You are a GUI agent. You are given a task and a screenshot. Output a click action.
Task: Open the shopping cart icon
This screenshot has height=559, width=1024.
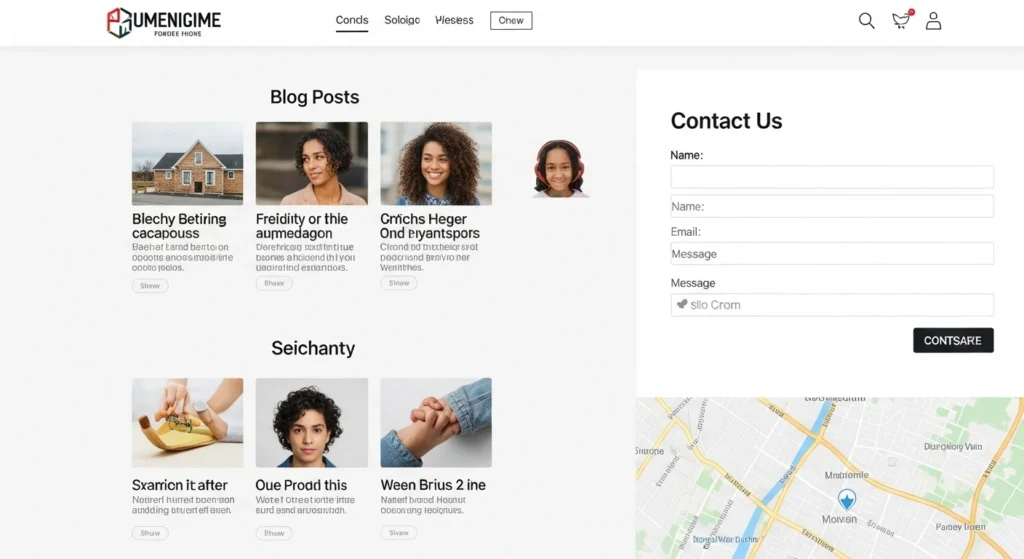point(902,20)
